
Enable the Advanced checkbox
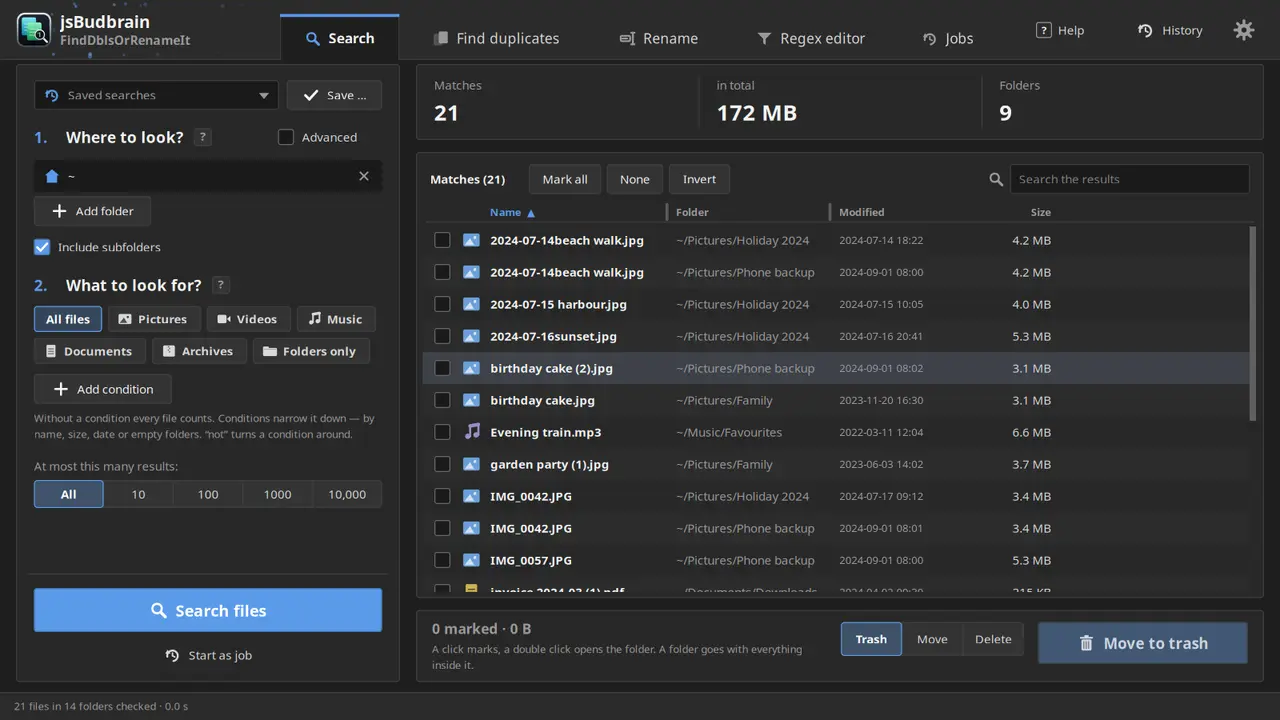(286, 137)
